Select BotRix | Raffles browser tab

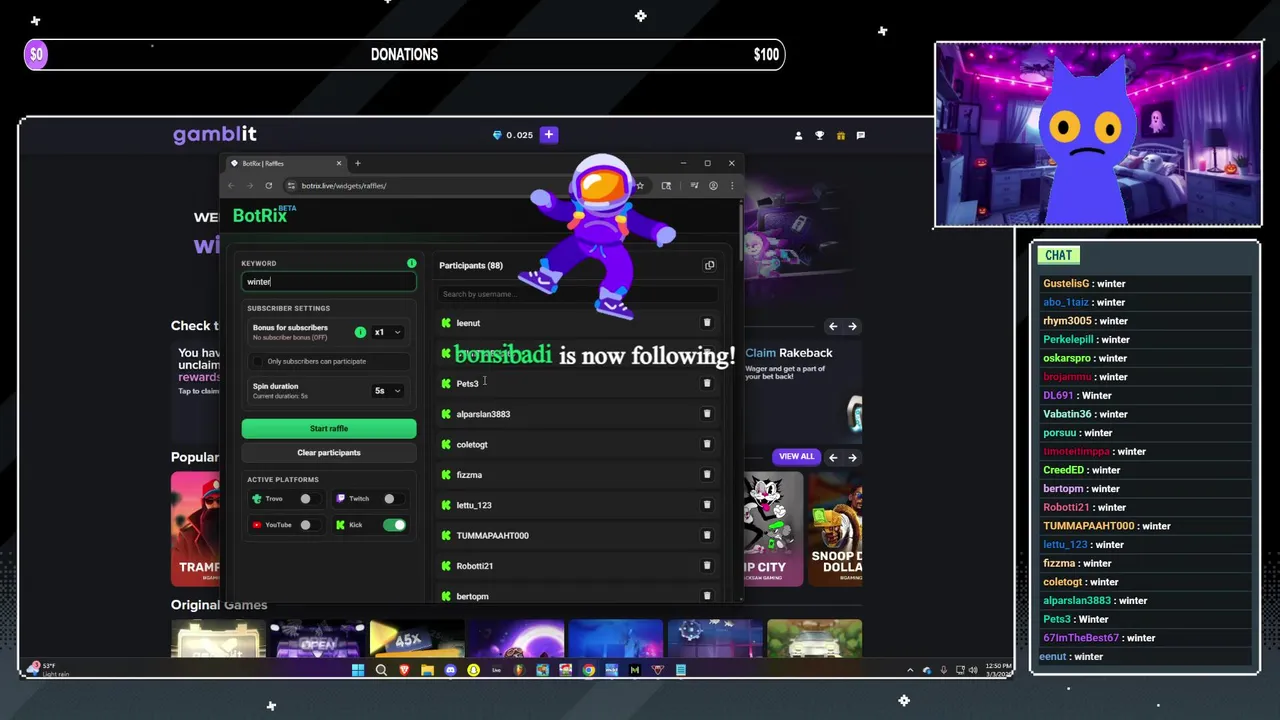[x=285, y=163]
